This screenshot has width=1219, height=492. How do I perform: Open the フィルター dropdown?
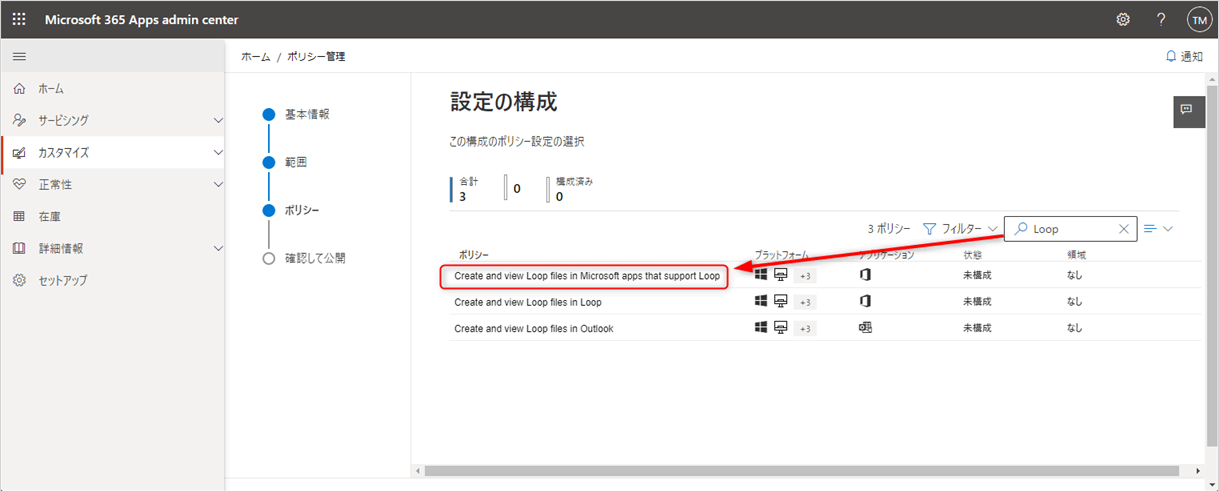click(x=959, y=229)
